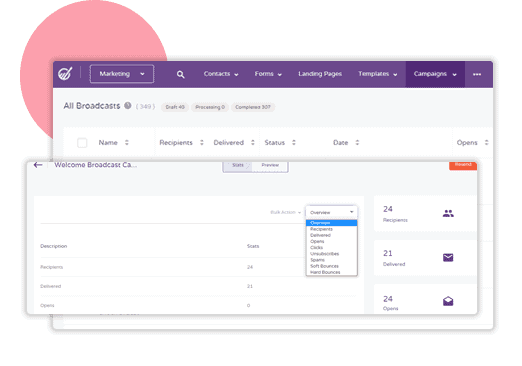The width and height of the screenshot is (522, 366).
Task: Go back using the left arrow
Action: (38, 165)
